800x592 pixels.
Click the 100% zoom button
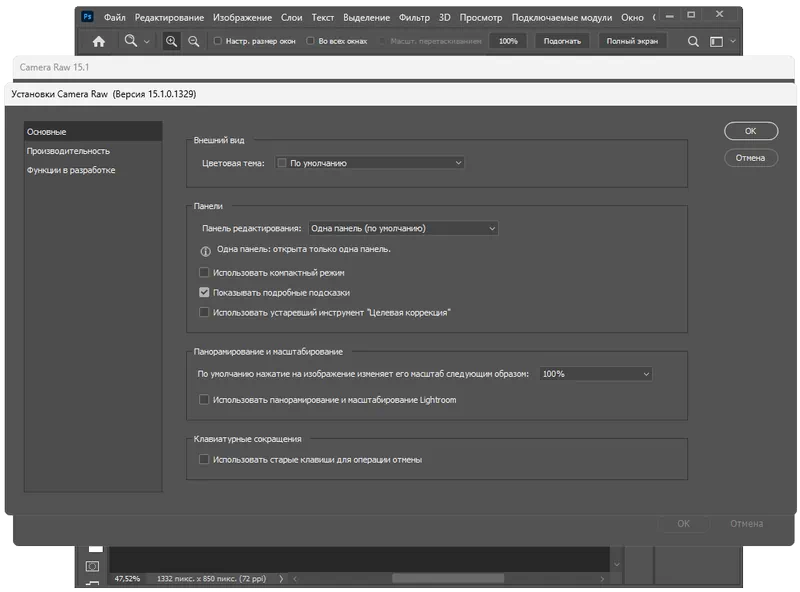coord(508,41)
